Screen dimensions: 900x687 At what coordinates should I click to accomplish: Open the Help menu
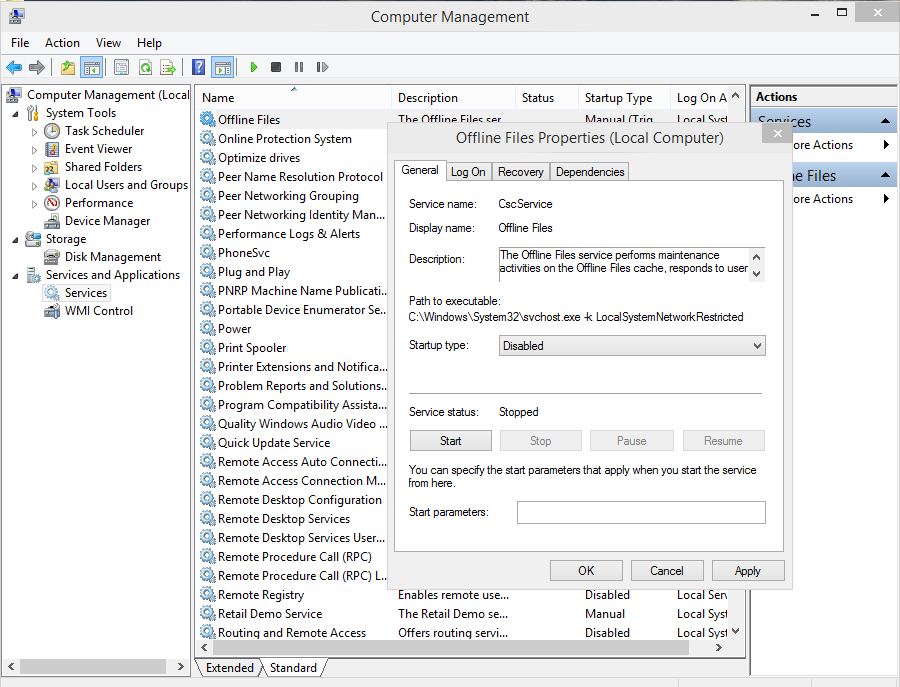point(149,43)
